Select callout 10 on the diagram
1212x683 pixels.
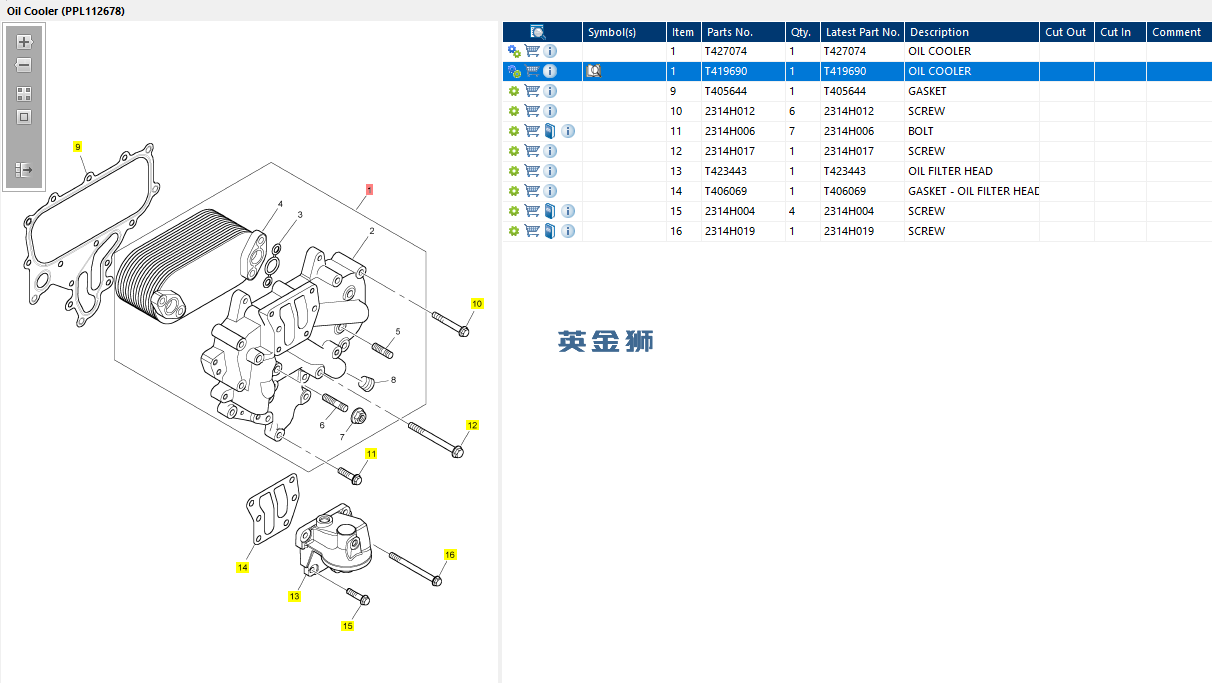(x=477, y=303)
